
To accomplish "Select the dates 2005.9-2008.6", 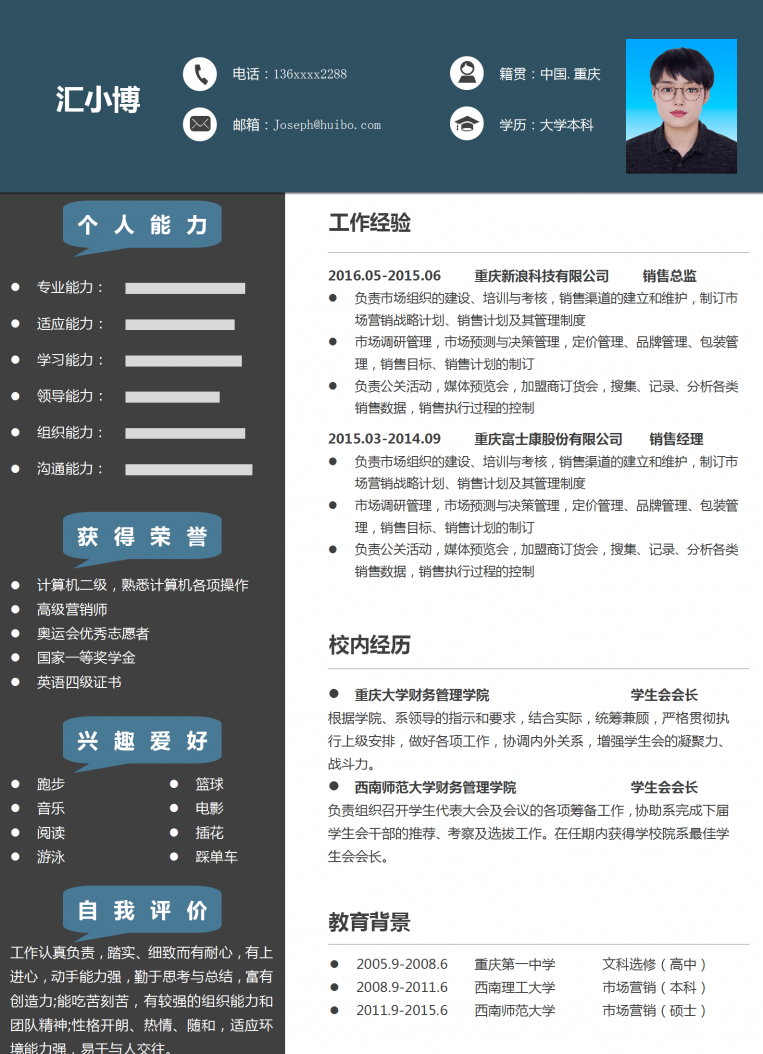I will [402, 964].
